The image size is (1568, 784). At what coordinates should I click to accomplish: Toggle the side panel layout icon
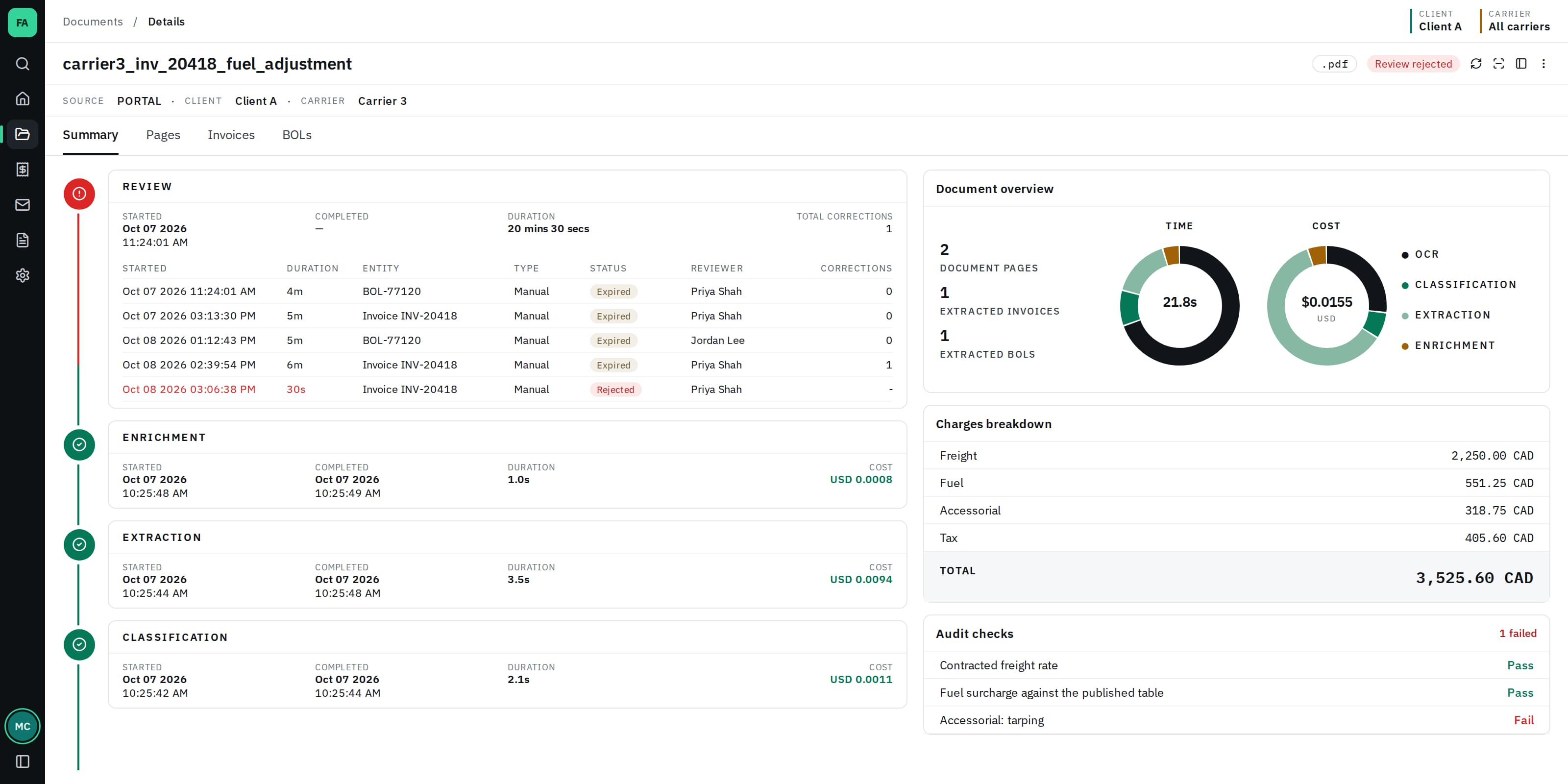click(1520, 63)
